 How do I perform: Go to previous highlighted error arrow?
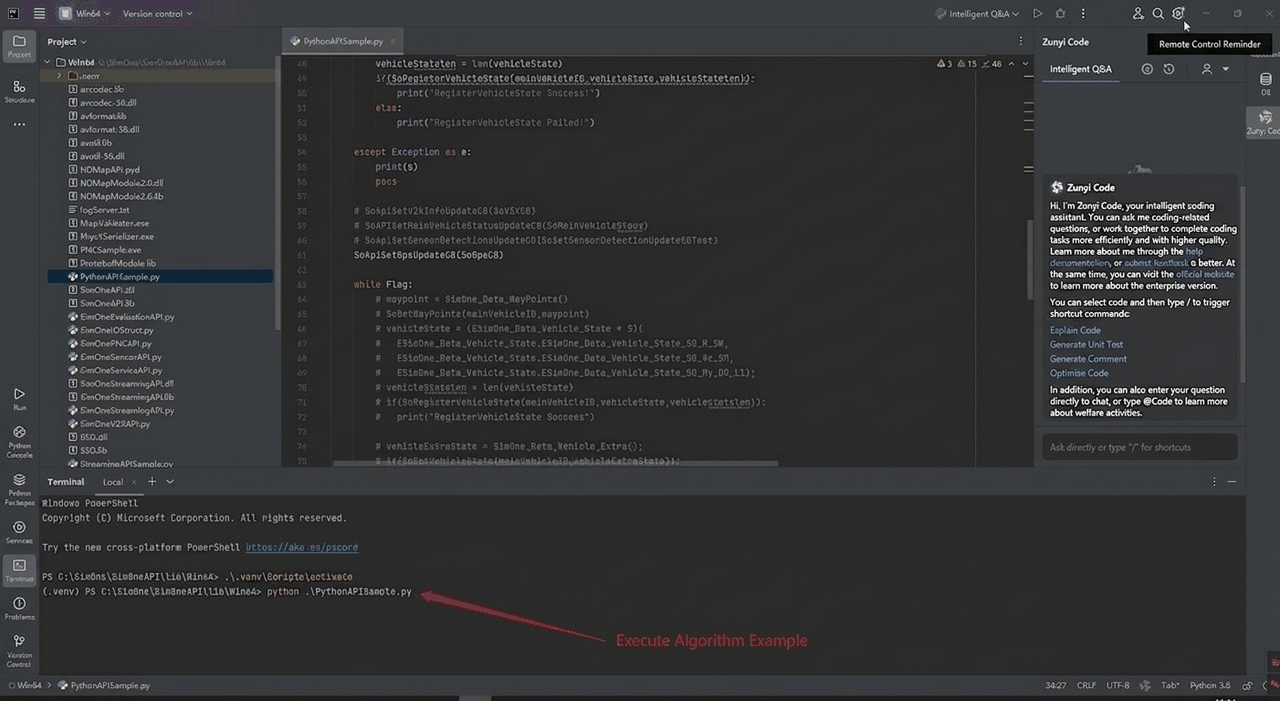pyautogui.click(x=1011, y=64)
